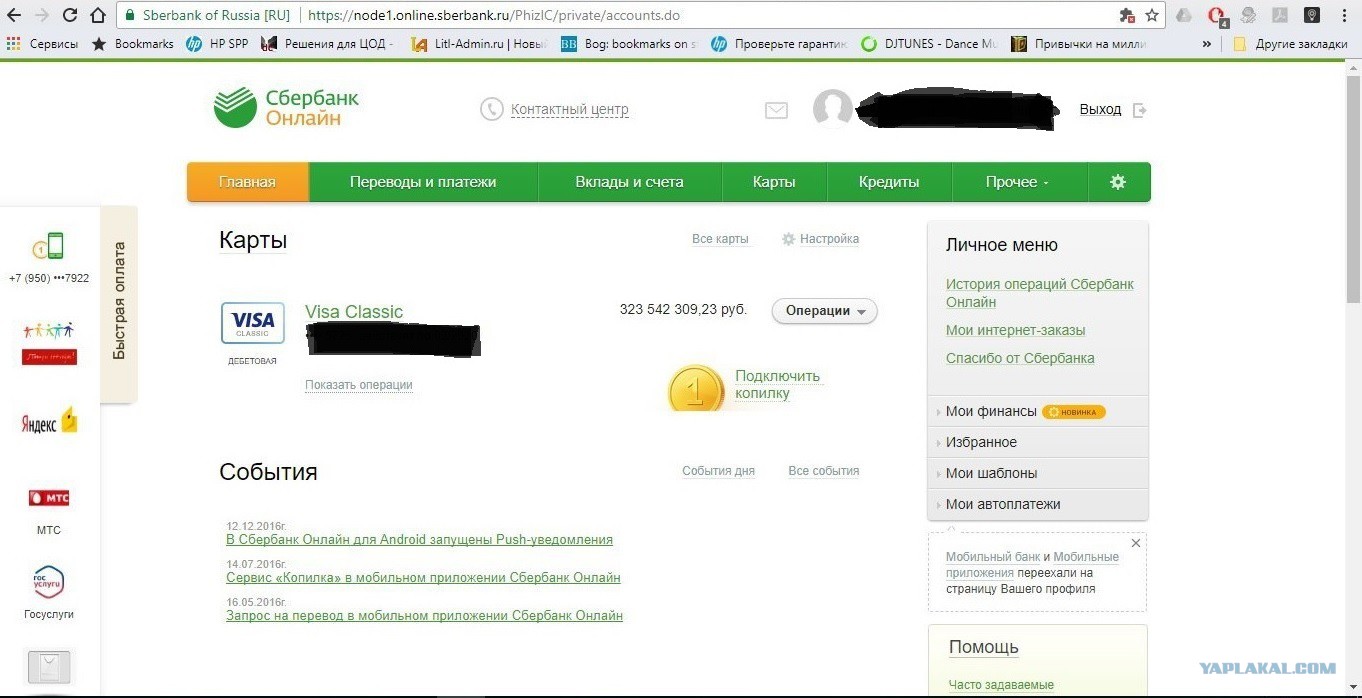Open Госуслуги quick payment icon

pos(49,582)
